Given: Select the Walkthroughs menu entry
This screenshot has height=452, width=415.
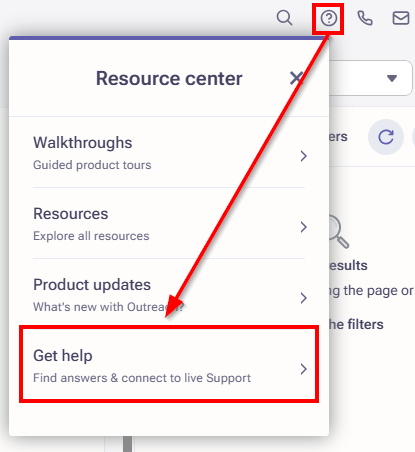Looking at the screenshot, I should (169, 153).
